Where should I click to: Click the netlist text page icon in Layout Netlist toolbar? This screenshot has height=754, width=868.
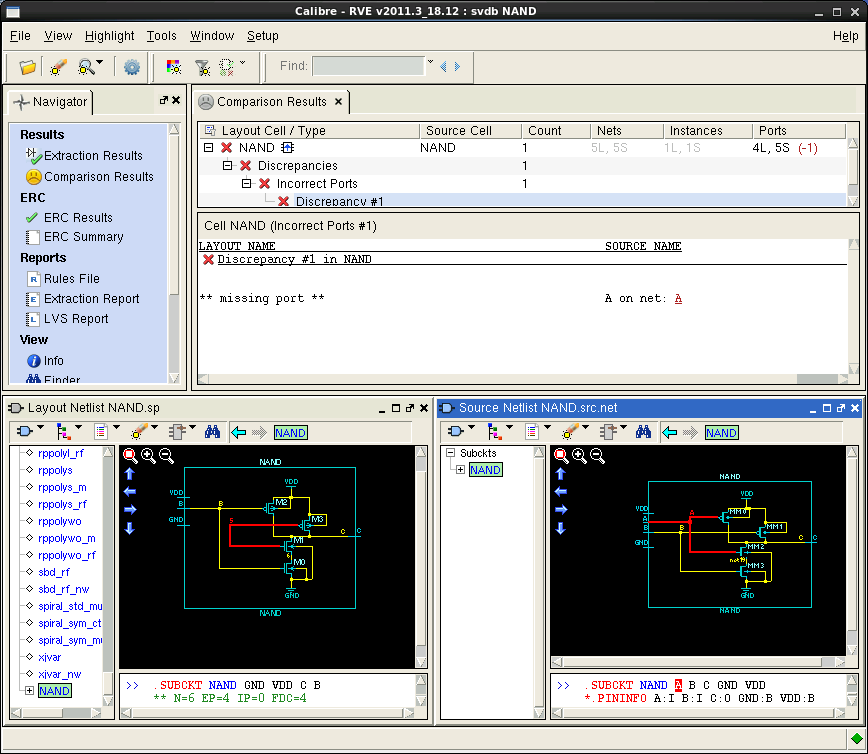tap(101, 431)
